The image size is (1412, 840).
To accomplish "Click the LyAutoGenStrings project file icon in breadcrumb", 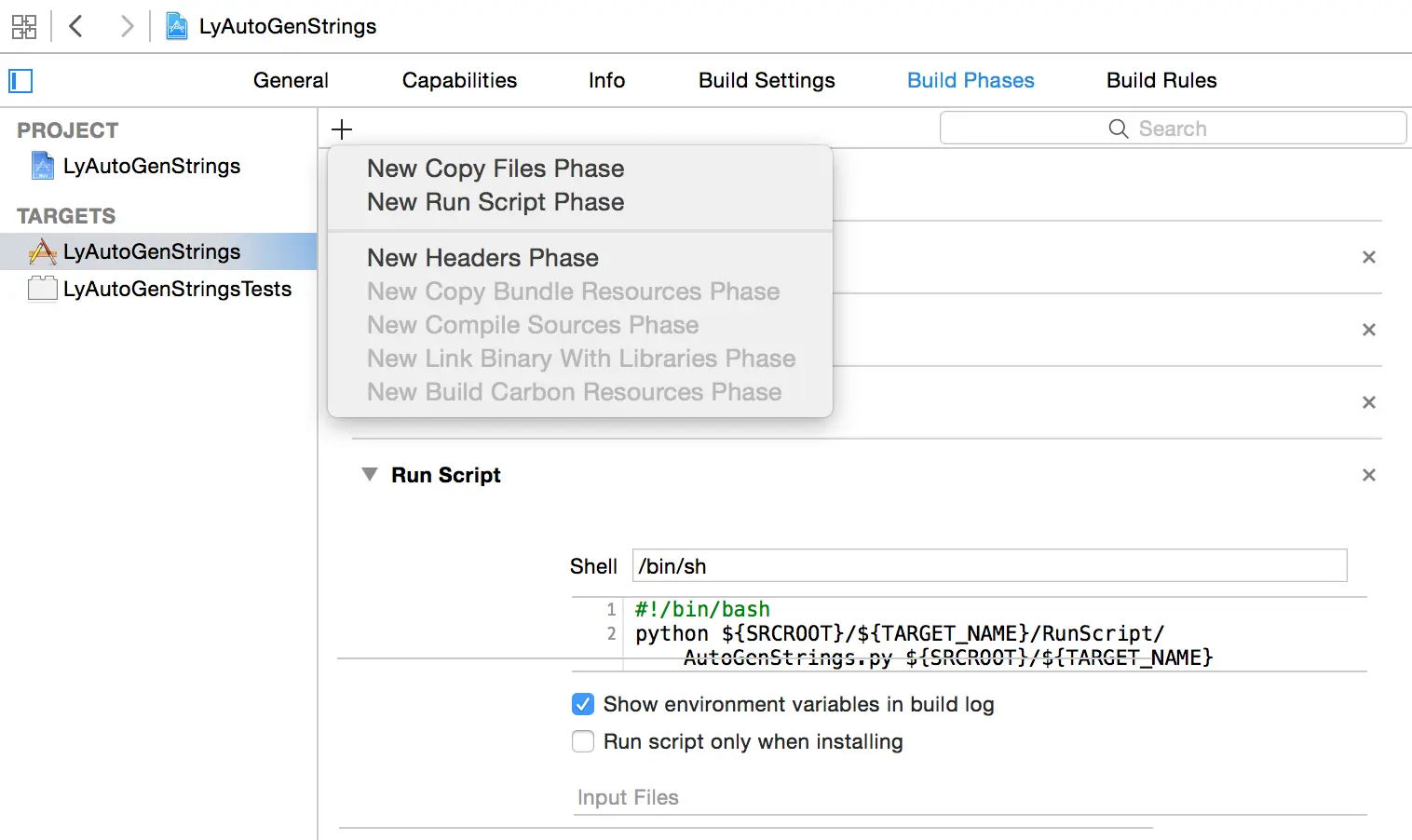I will [177, 26].
